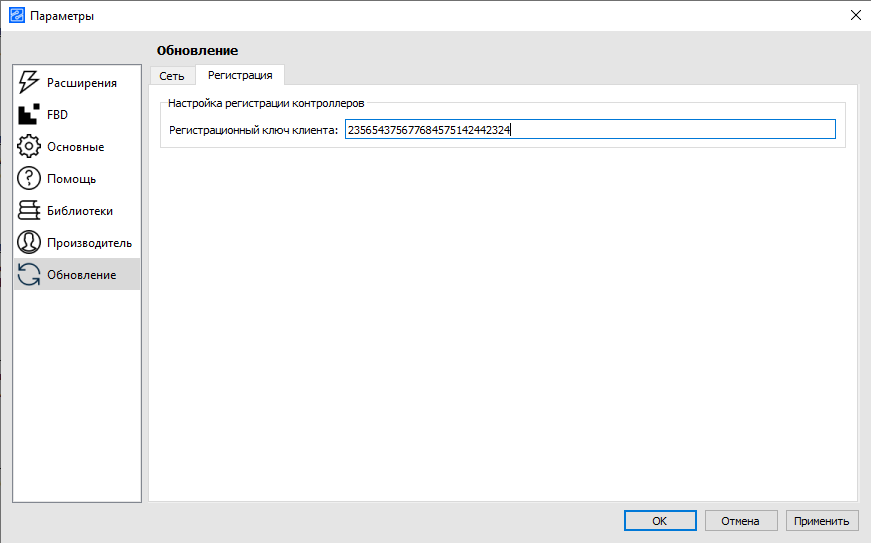Viewport: 871px width, 543px height.
Task: Switch to the Сеть tab
Action: click(x=172, y=76)
